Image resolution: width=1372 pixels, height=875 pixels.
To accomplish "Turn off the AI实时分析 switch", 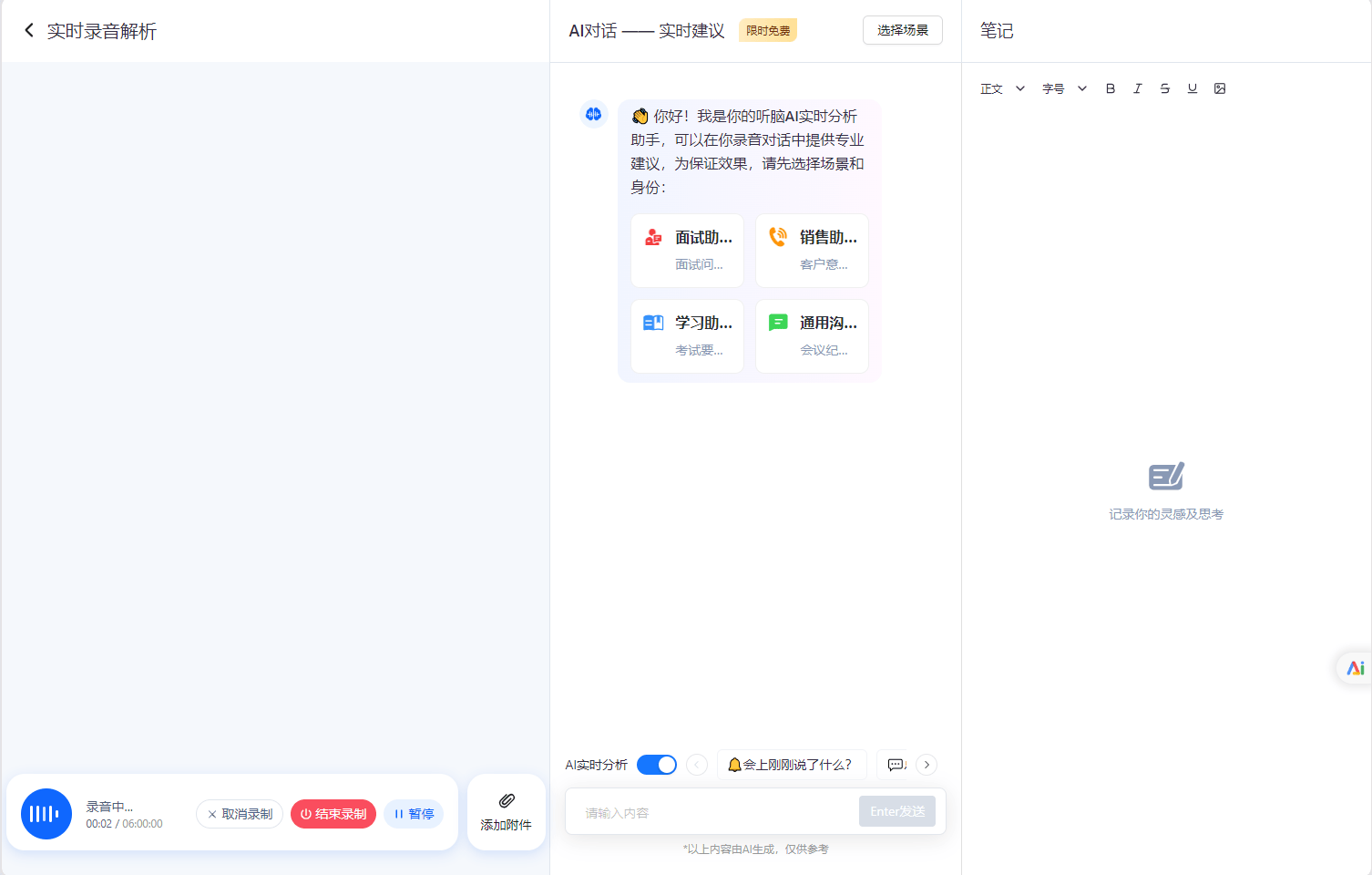I will coord(656,765).
